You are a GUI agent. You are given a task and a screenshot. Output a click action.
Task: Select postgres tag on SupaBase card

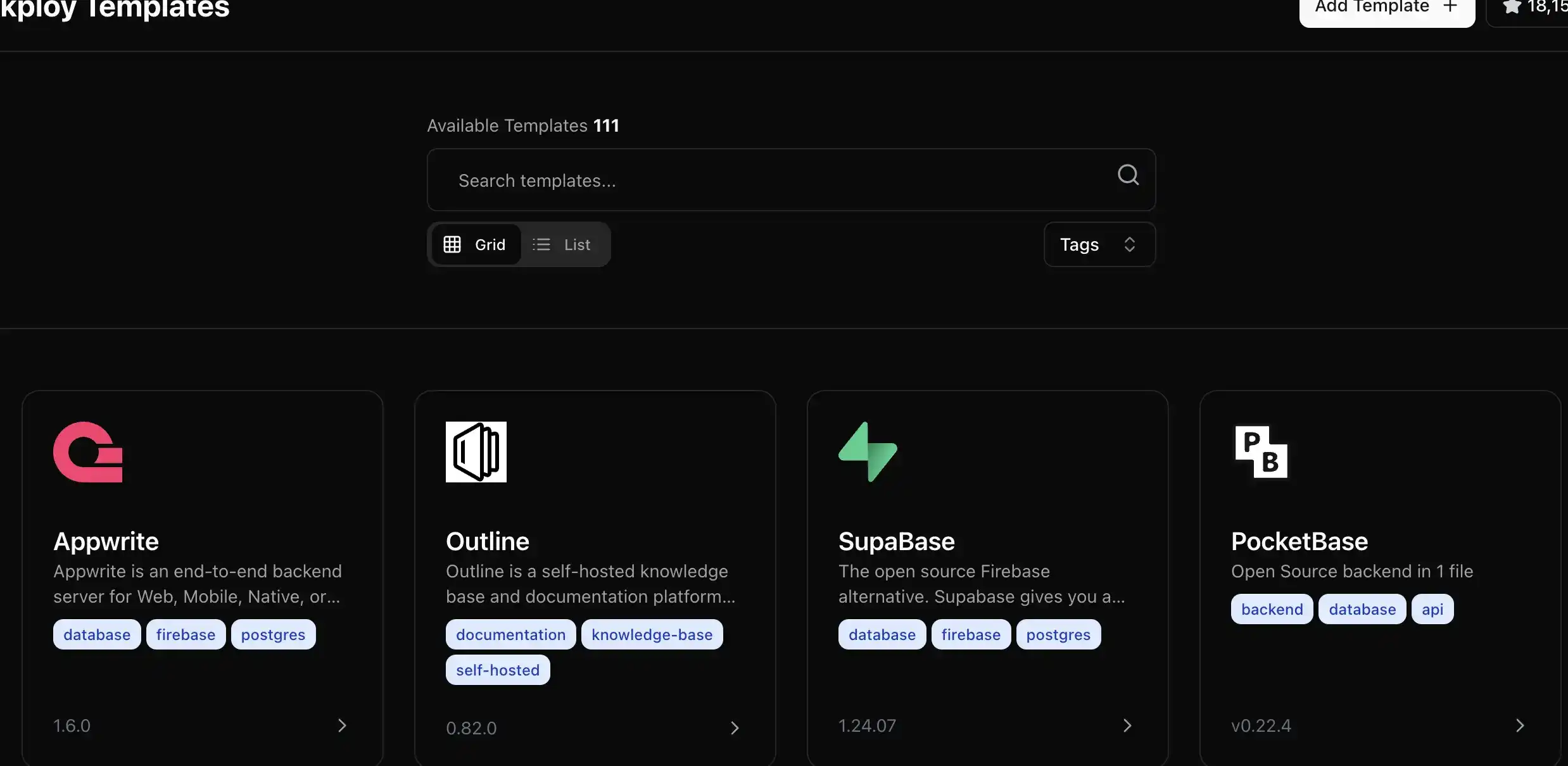tap(1058, 634)
